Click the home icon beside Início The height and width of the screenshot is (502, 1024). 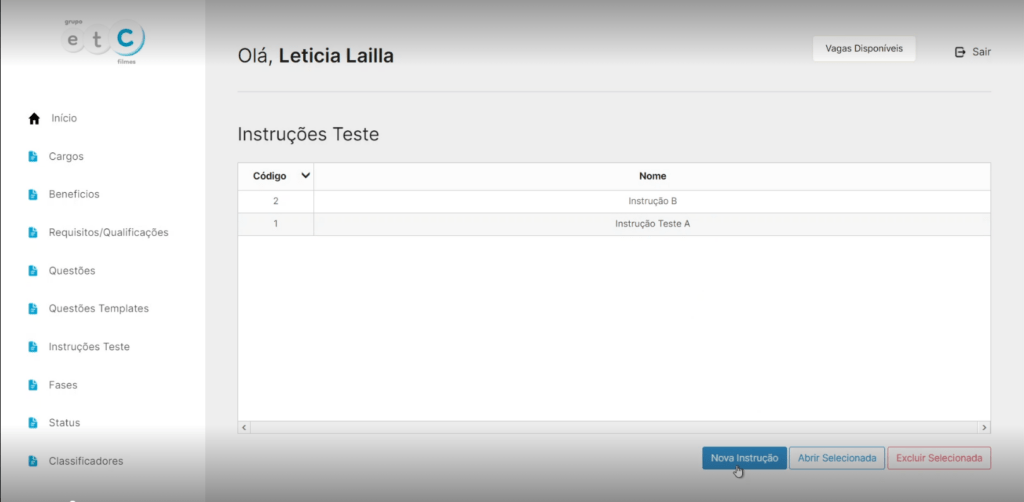point(34,119)
